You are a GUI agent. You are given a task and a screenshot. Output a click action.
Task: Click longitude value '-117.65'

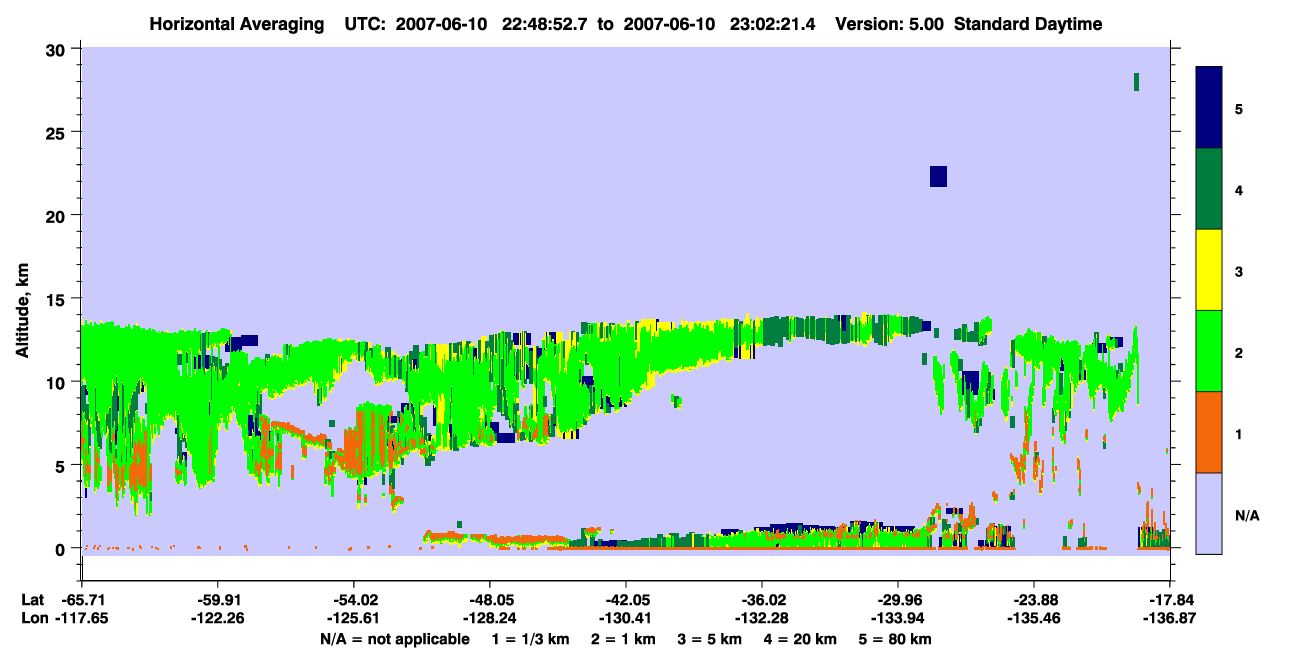pyautogui.click(x=82, y=619)
